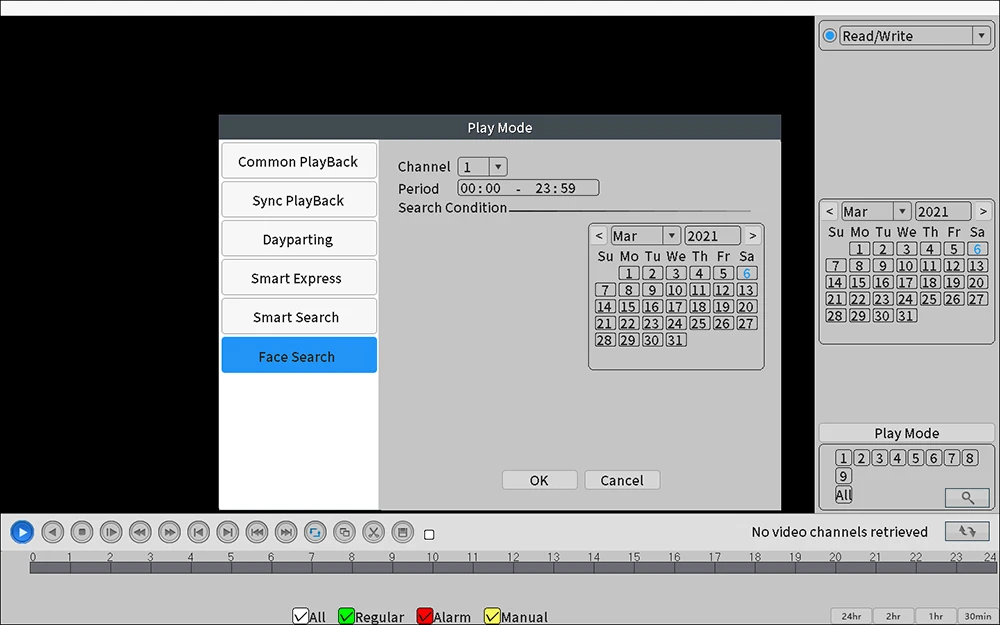Click the OK button
The width and height of the screenshot is (1000, 625).
tap(540, 480)
